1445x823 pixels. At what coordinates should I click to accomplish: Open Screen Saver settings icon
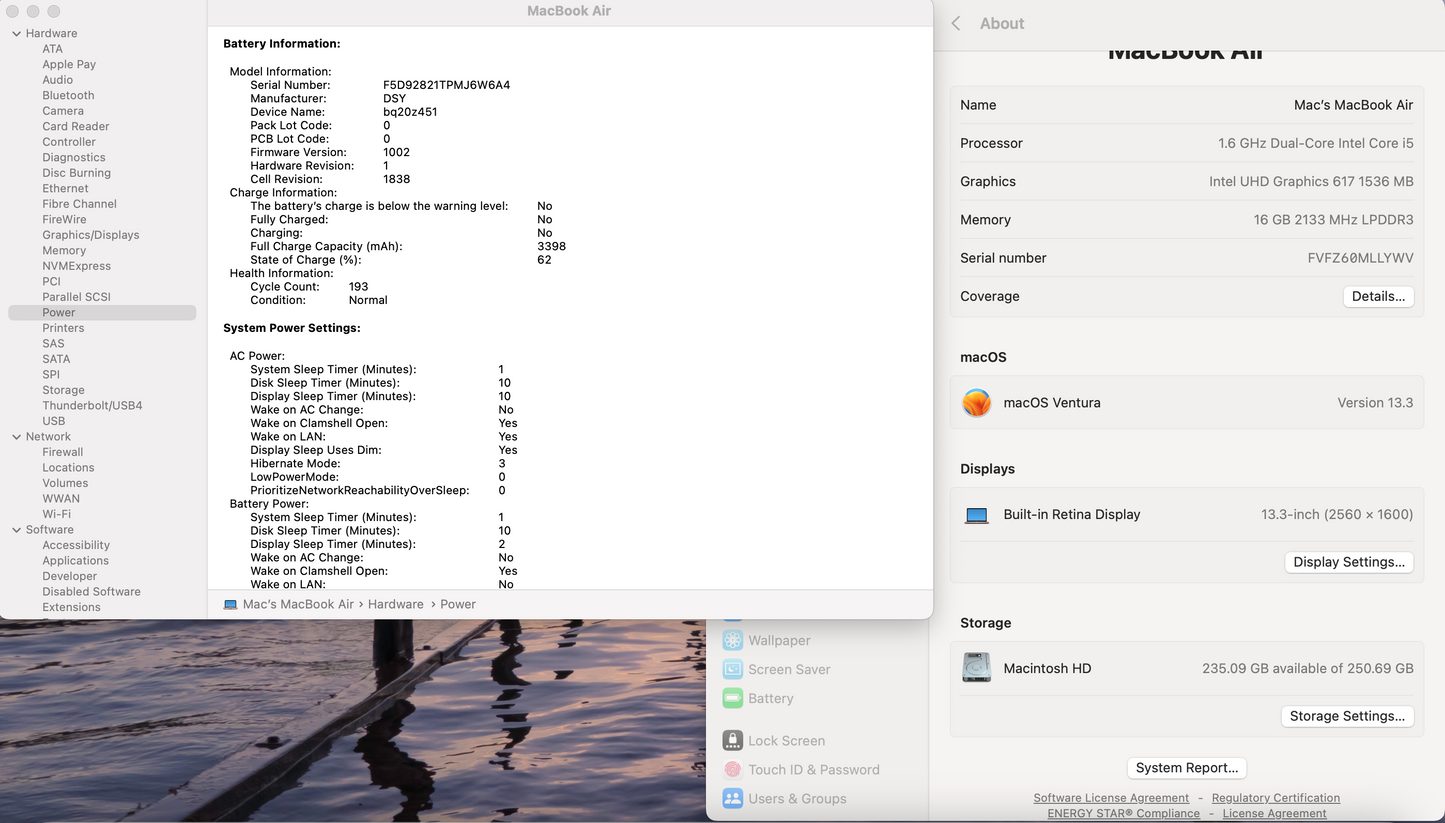pos(733,670)
